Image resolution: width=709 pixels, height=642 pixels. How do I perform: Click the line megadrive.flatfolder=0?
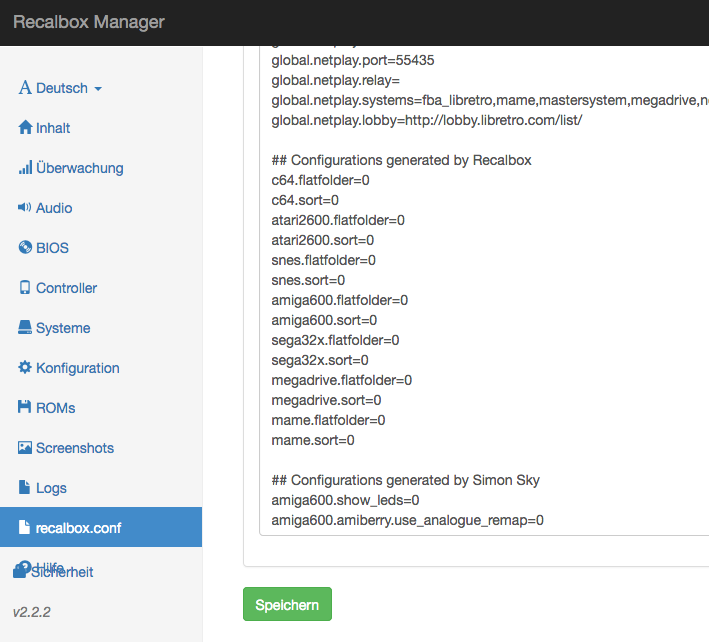(x=342, y=380)
